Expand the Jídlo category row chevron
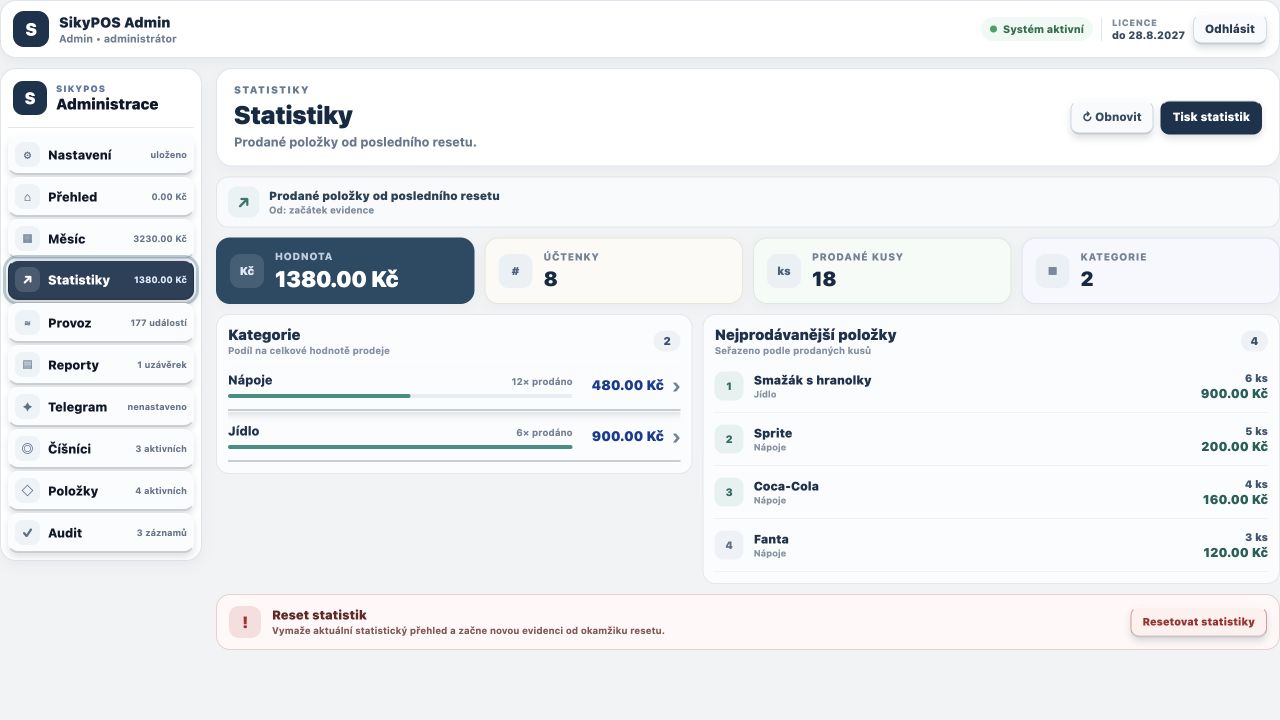 tap(676, 437)
